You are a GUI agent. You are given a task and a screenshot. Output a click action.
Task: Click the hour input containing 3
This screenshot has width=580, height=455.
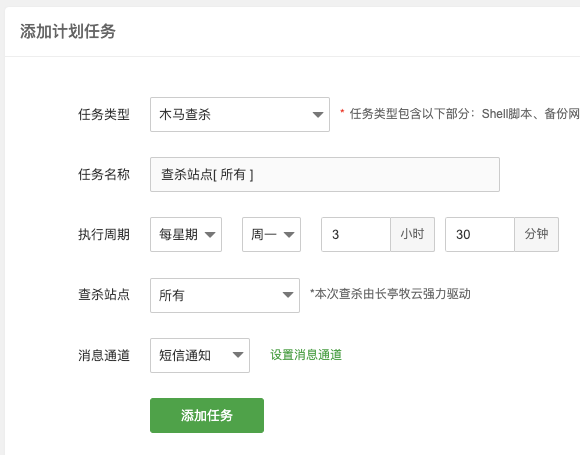(356, 235)
